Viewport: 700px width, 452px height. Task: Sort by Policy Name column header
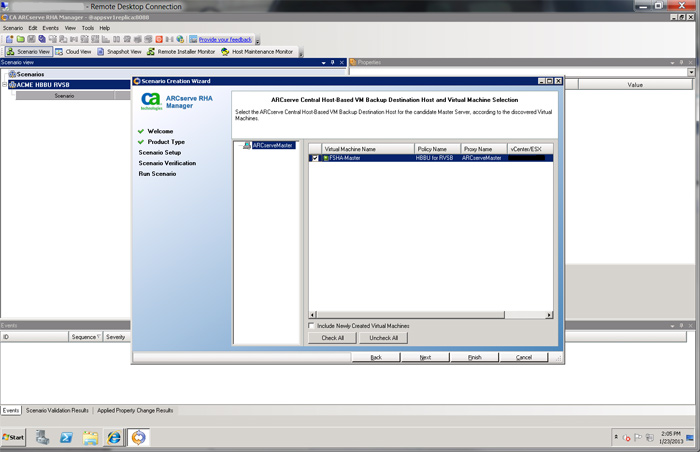(x=438, y=149)
